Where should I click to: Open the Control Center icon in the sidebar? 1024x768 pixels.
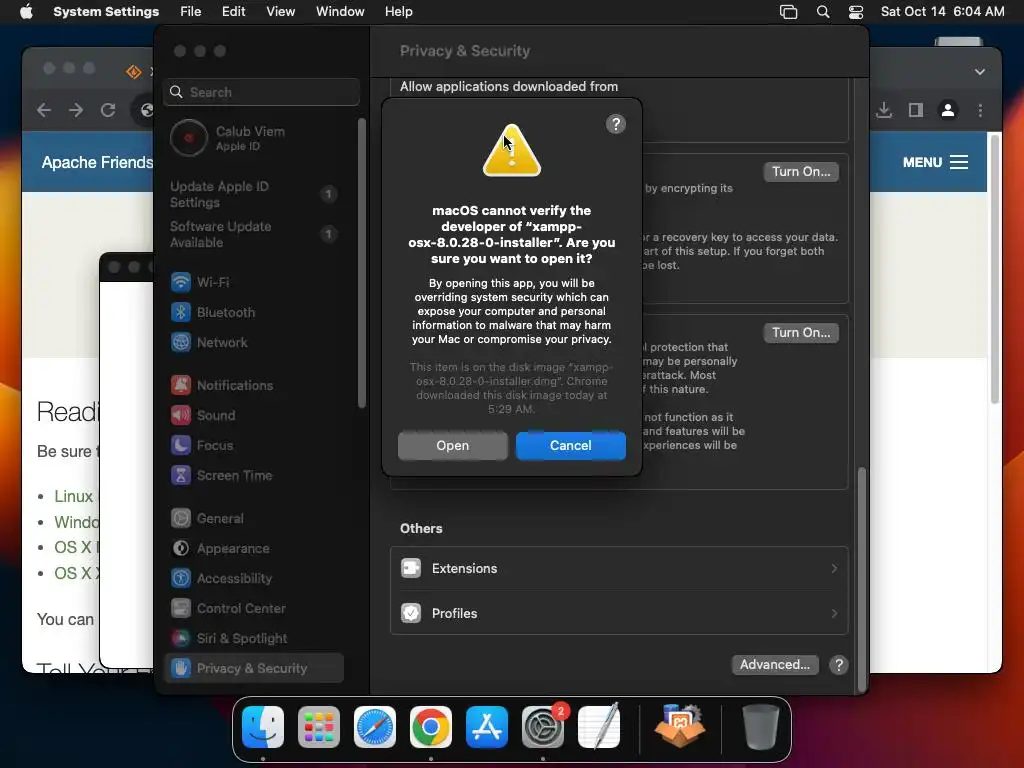click(x=181, y=609)
